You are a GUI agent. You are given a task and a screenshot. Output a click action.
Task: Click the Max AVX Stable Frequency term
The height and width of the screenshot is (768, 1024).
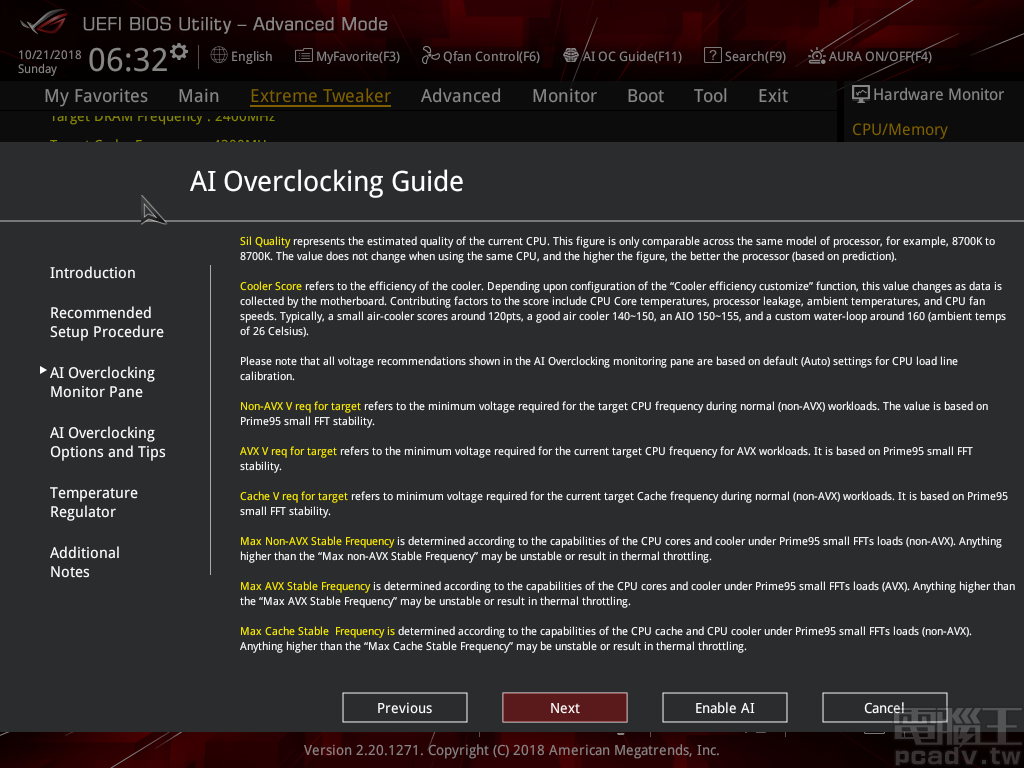click(305, 586)
